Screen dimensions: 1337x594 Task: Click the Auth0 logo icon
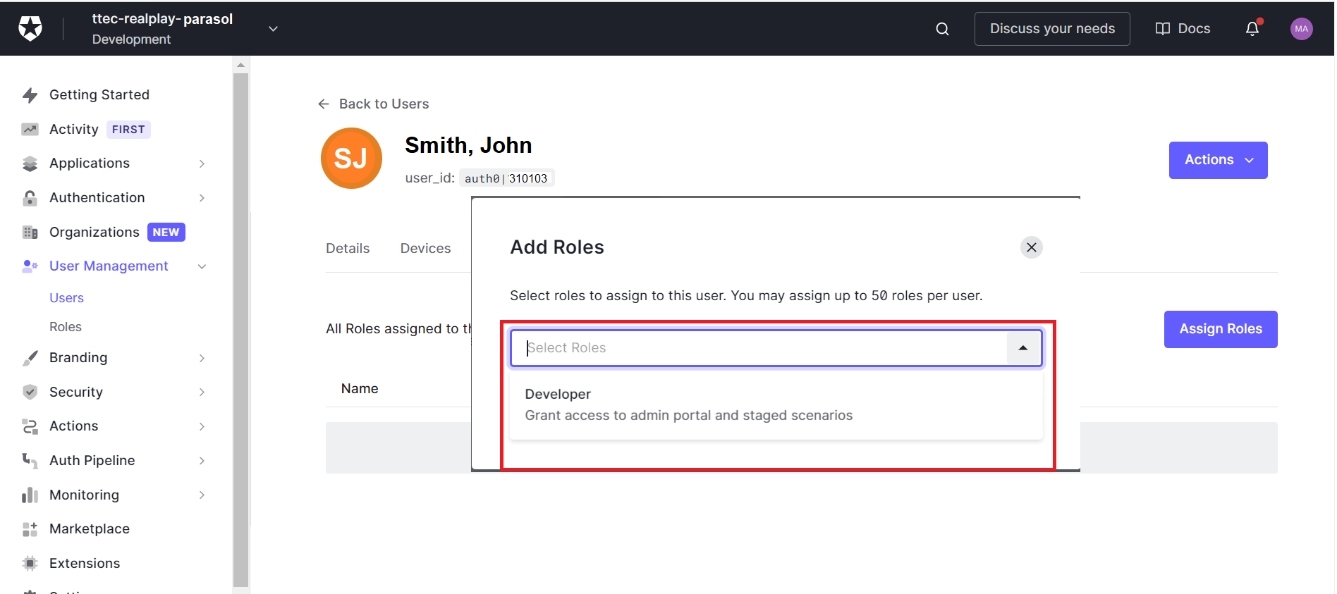pyautogui.click(x=31, y=29)
